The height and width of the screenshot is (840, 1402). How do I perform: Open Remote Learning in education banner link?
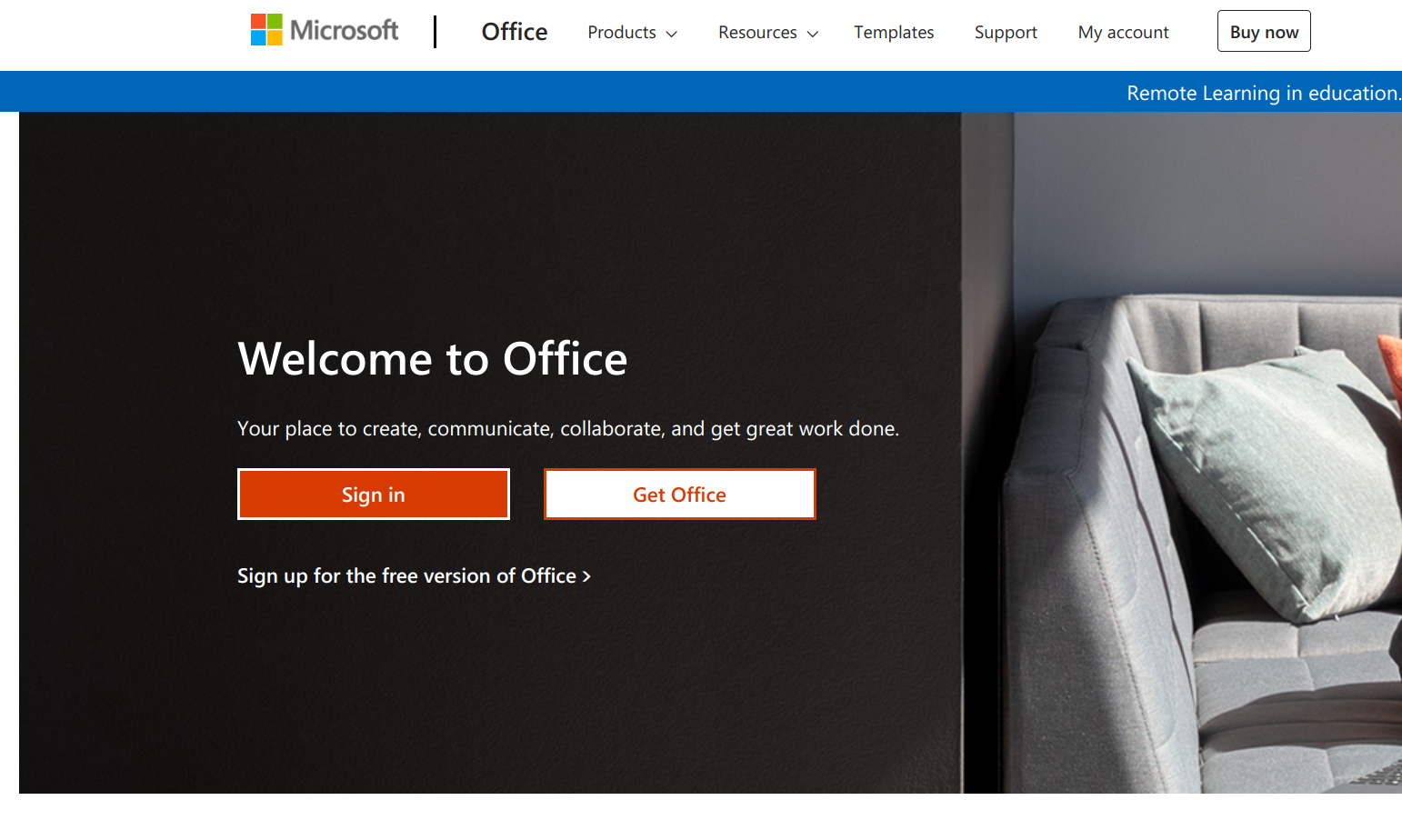pyautogui.click(x=1264, y=93)
